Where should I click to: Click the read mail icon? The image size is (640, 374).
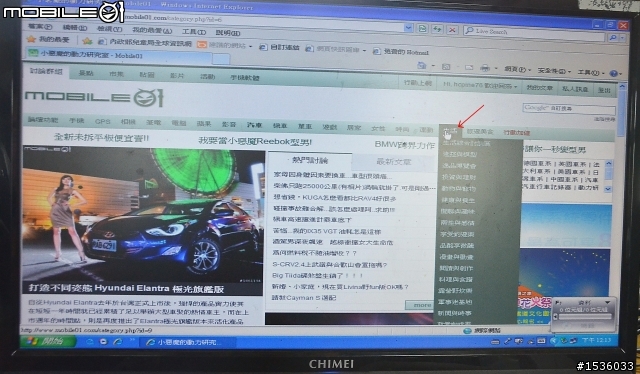(469, 68)
